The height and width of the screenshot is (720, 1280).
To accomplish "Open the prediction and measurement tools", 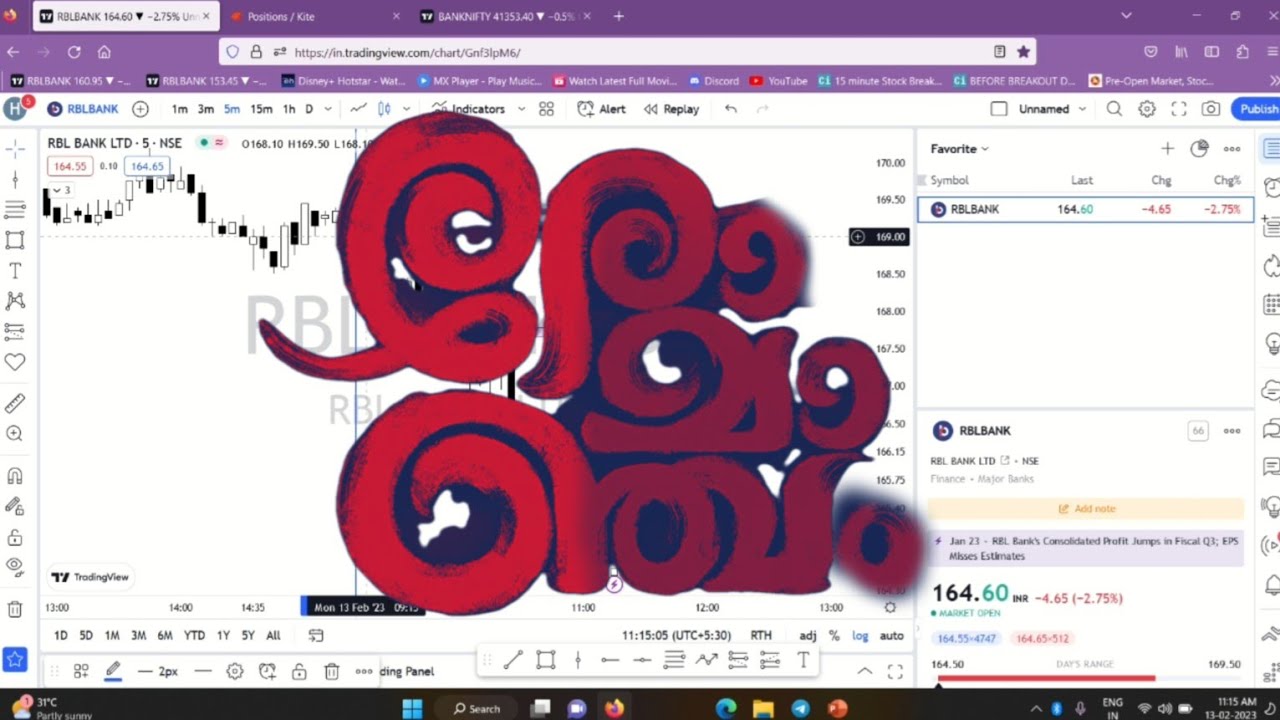I will 15,331.
